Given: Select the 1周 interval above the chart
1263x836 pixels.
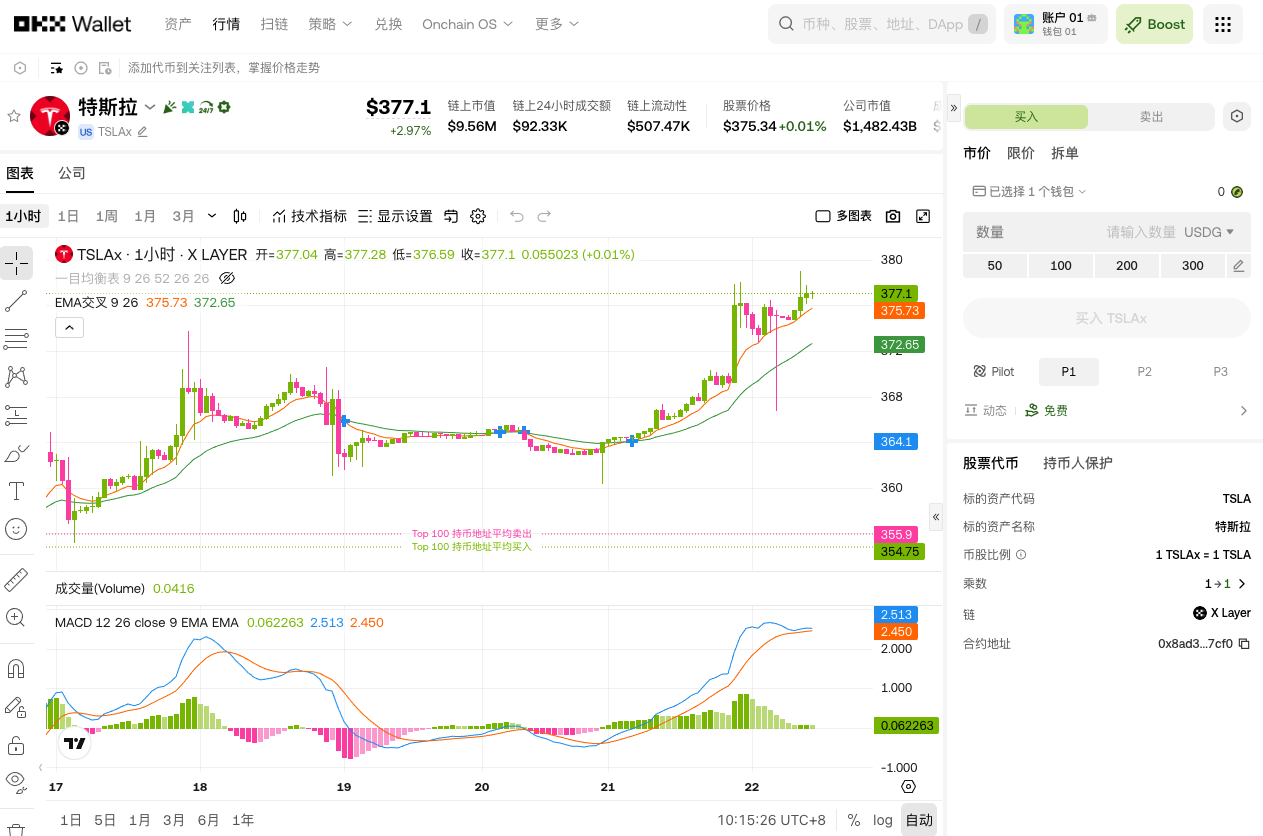Looking at the screenshot, I should (107, 216).
